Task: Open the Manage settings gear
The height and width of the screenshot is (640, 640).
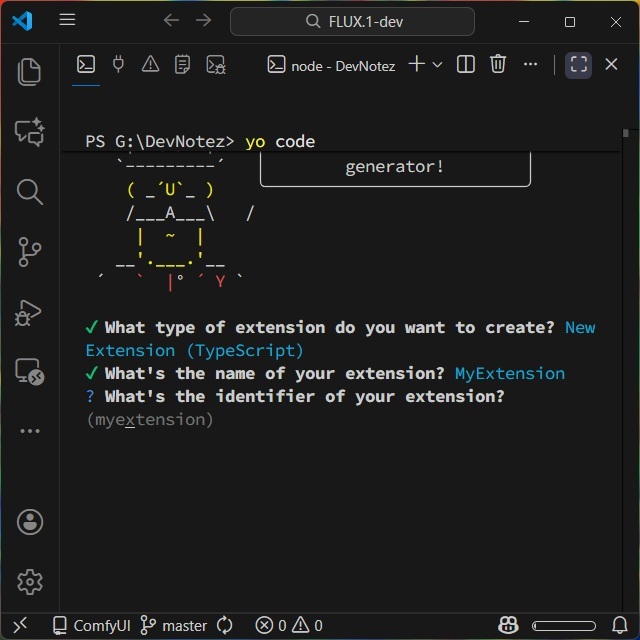Action: click(30, 581)
